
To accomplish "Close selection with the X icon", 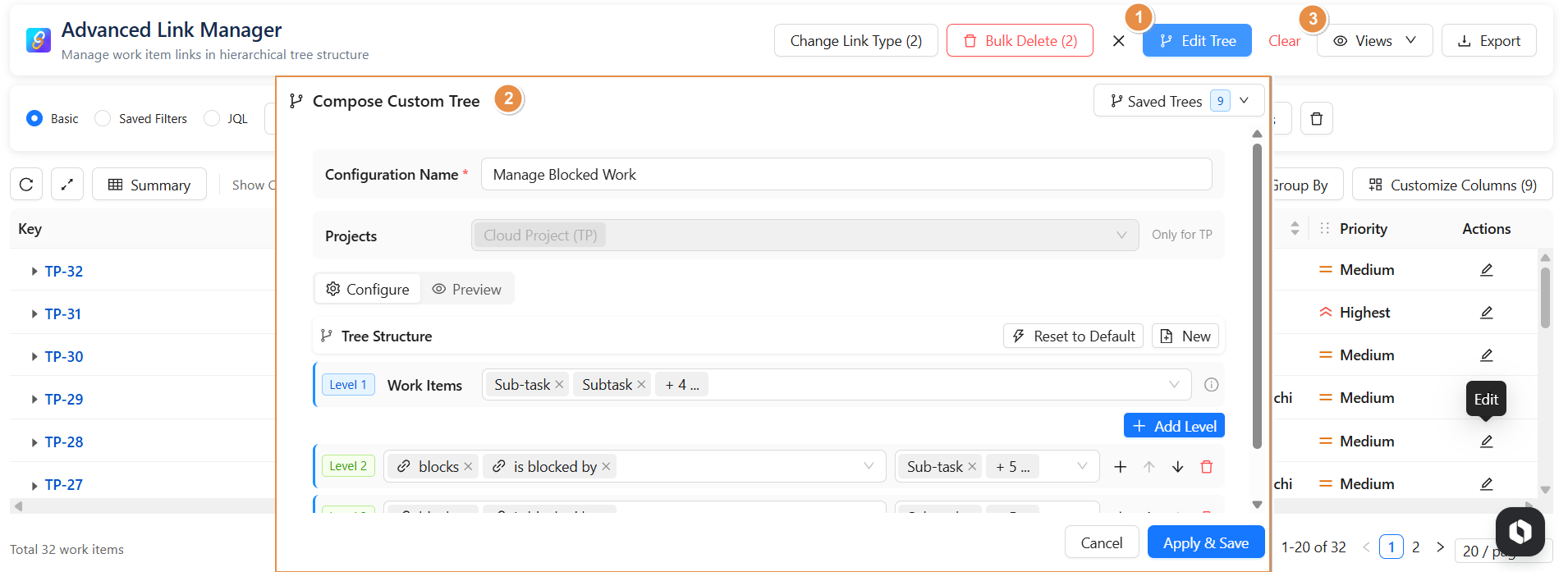I will pos(1118,41).
